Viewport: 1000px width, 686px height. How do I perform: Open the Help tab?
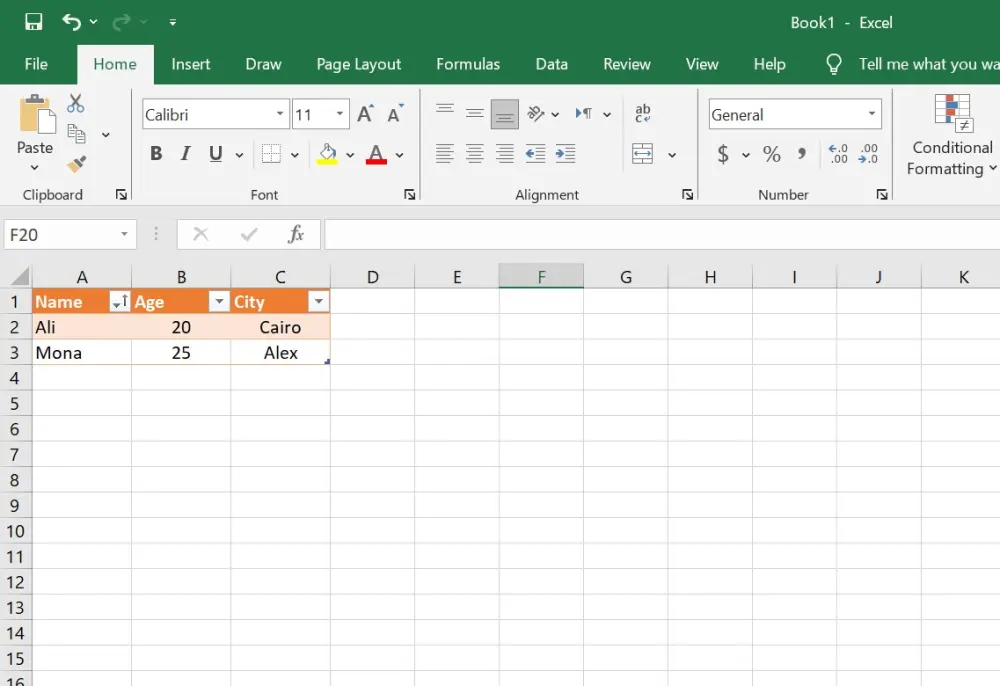tap(770, 64)
